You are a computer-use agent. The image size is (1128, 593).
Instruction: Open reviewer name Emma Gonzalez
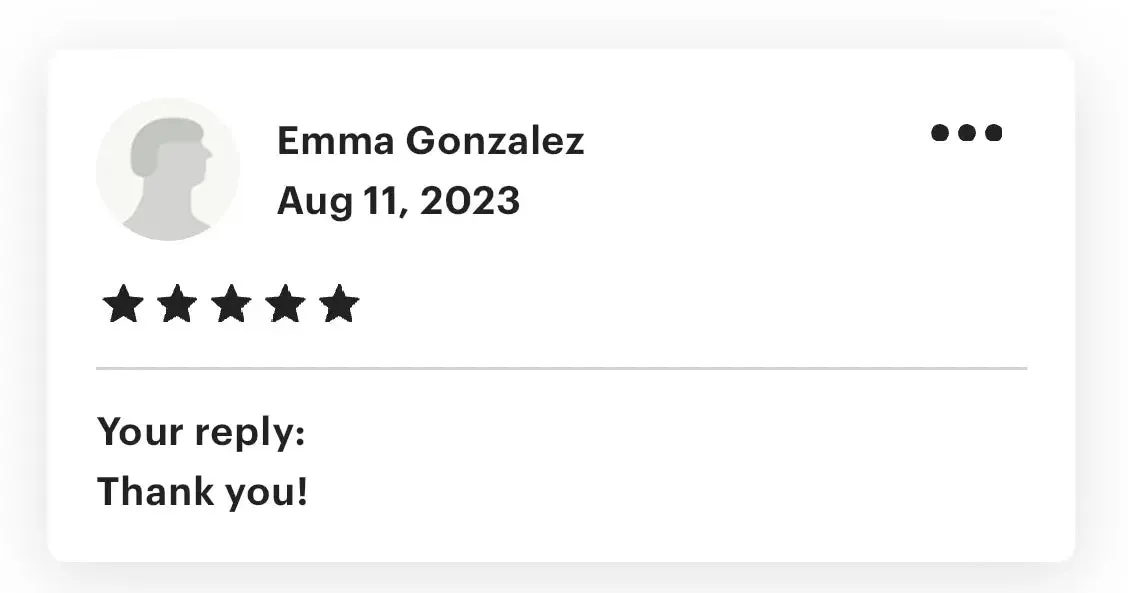[430, 140]
